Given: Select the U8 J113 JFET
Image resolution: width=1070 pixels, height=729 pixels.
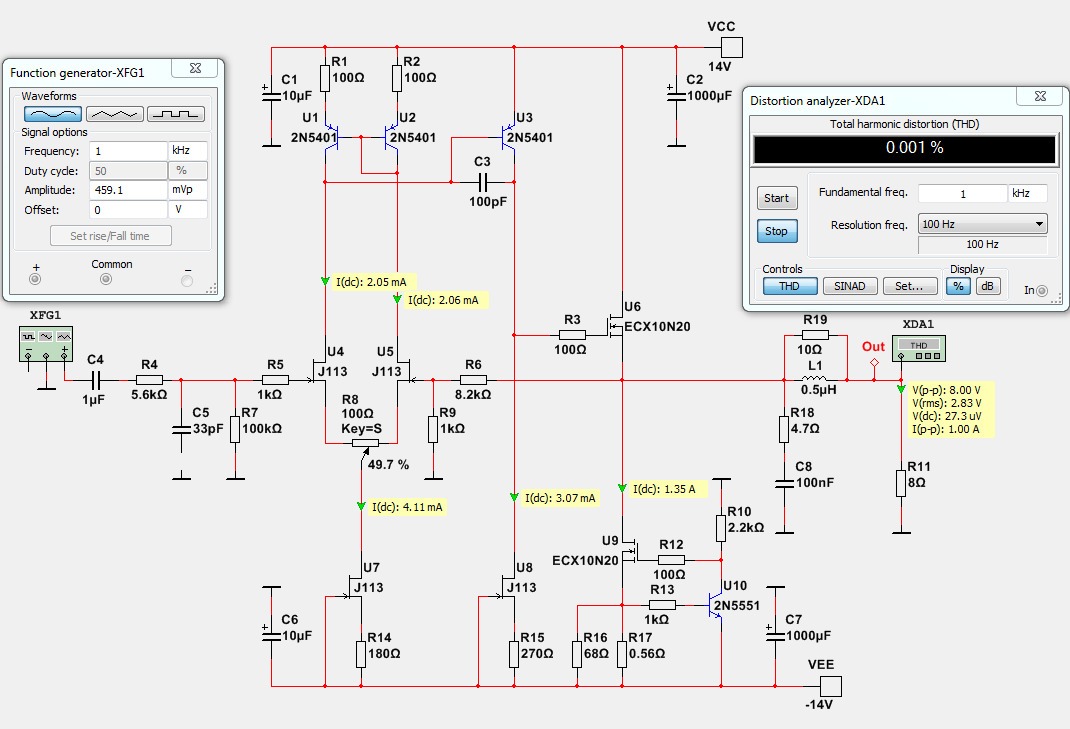Looking at the screenshot, I should (x=508, y=587).
